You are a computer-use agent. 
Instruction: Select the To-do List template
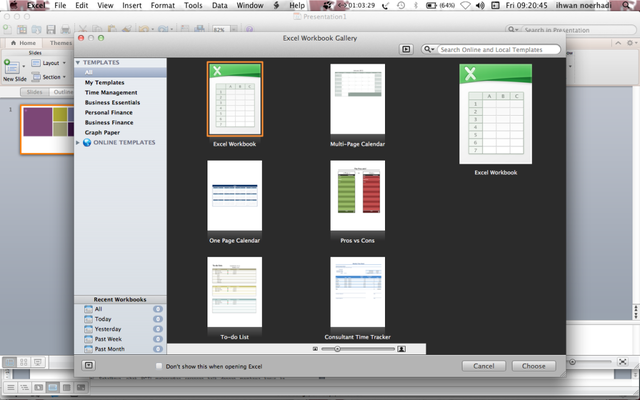coord(235,292)
